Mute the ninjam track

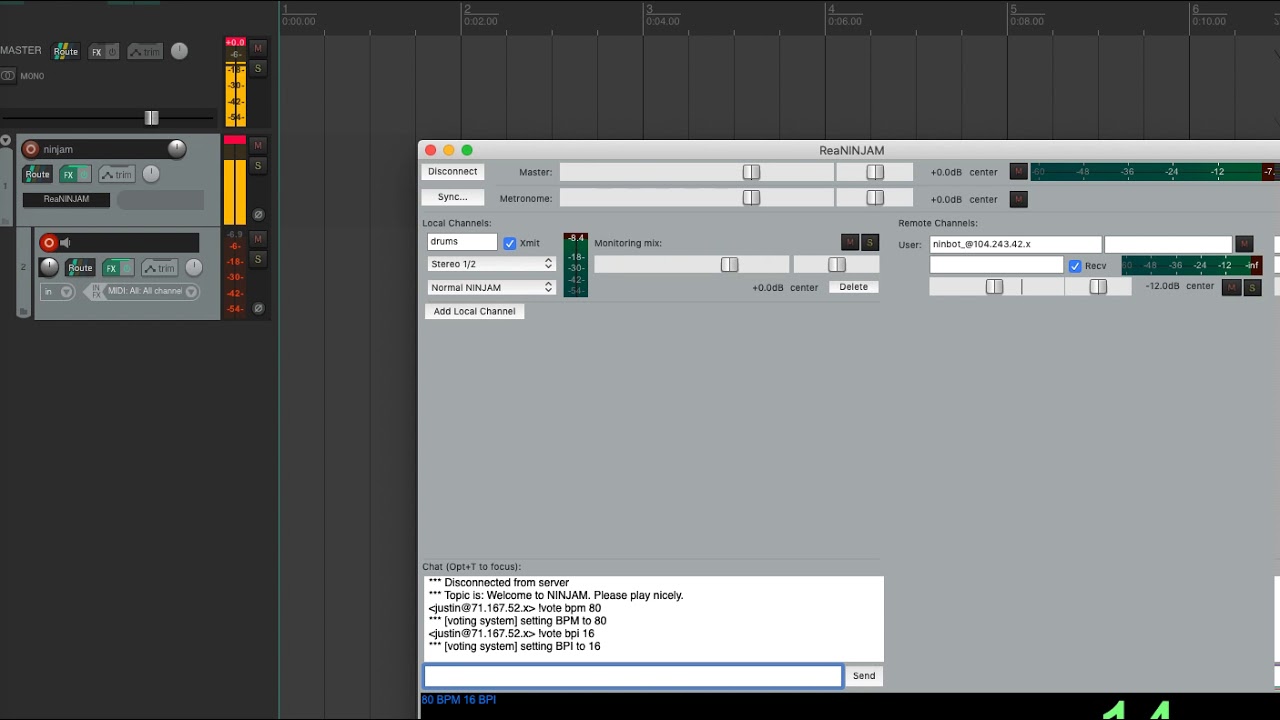[258, 145]
